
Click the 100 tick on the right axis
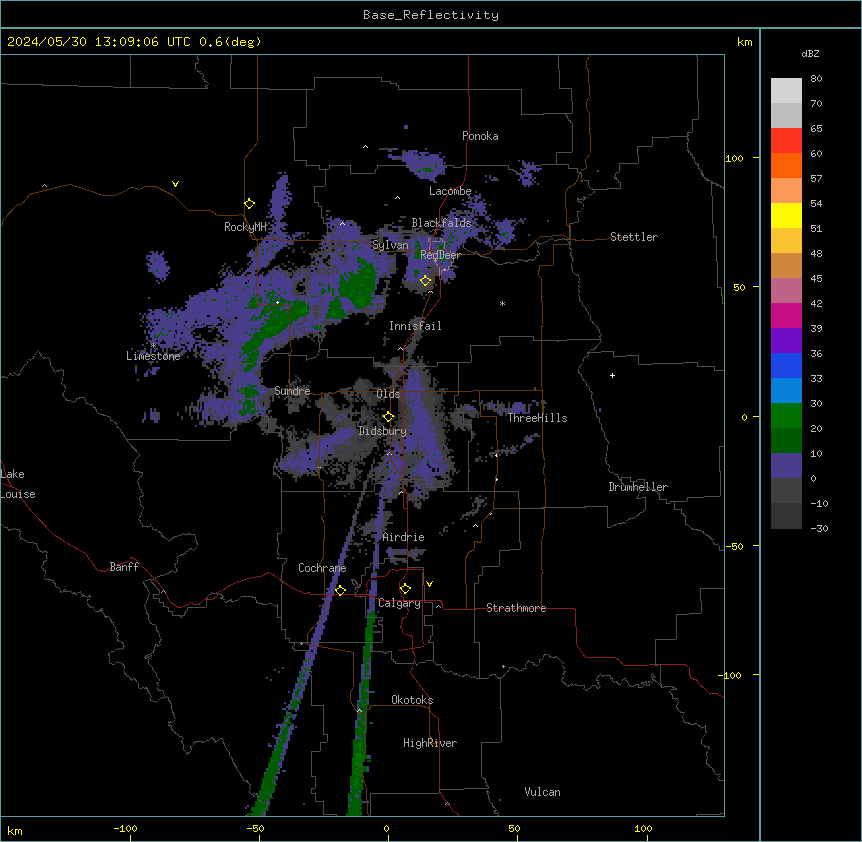[x=734, y=158]
